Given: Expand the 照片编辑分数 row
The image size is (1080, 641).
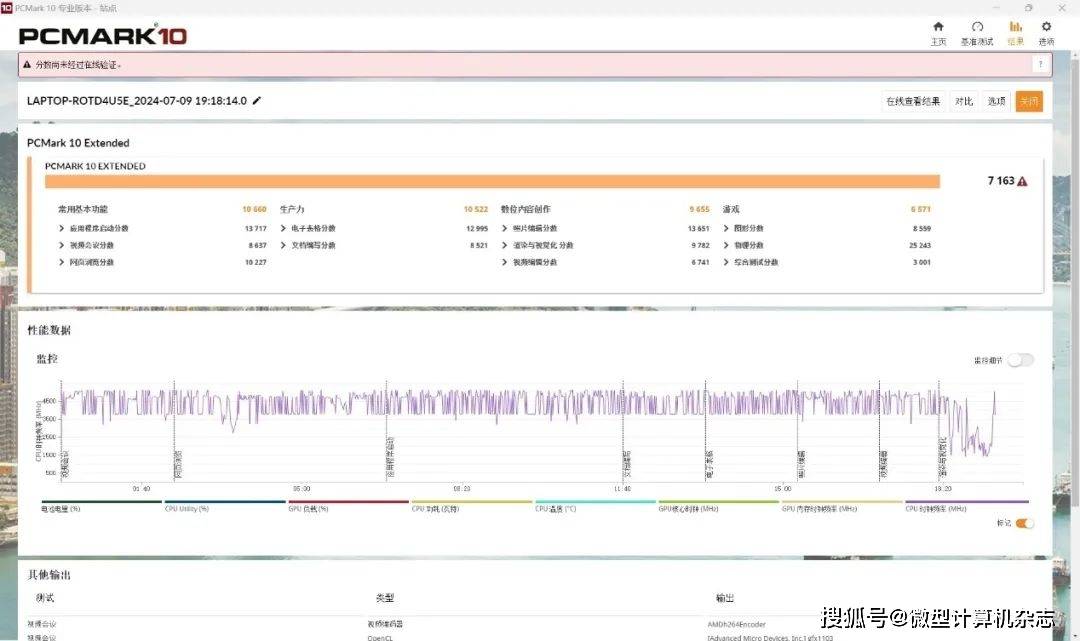Looking at the screenshot, I should (504, 228).
